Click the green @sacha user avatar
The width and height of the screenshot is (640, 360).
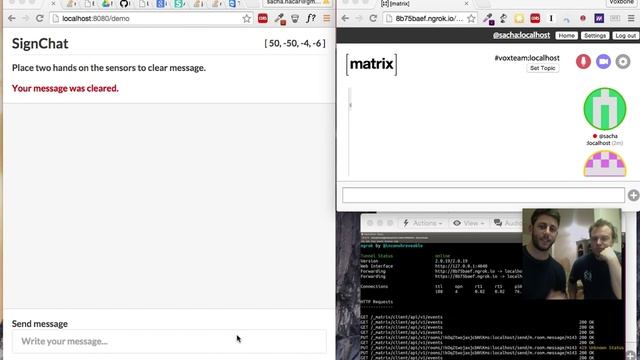[604, 109]
